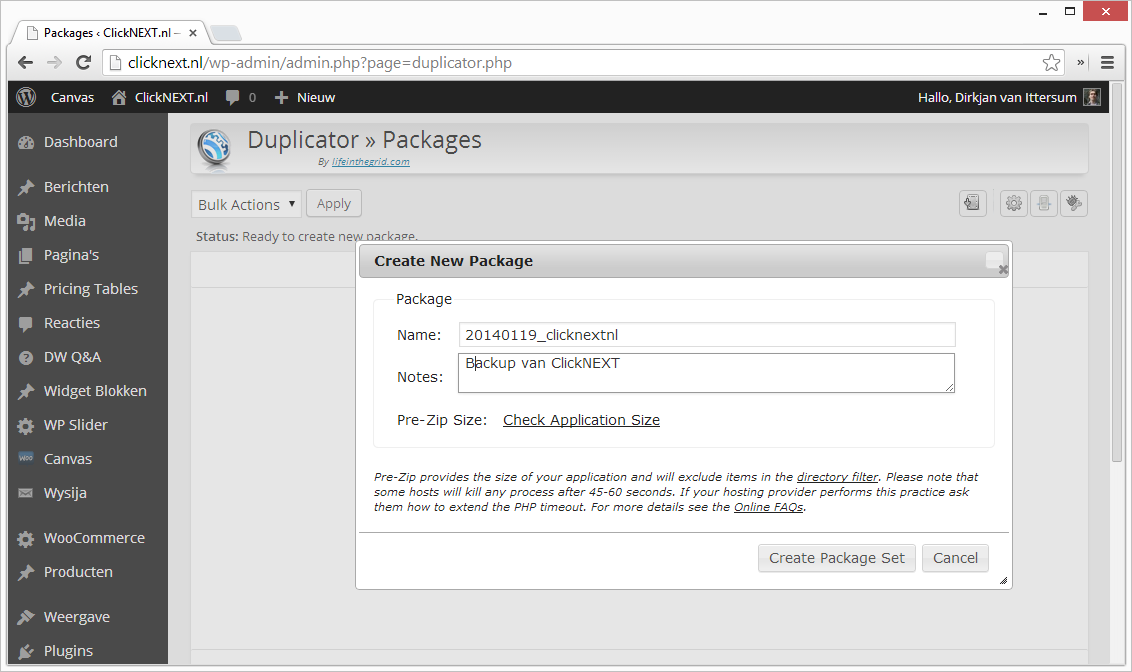Click the Check Application Size link
1132x672 pixels.
(581, 420)
